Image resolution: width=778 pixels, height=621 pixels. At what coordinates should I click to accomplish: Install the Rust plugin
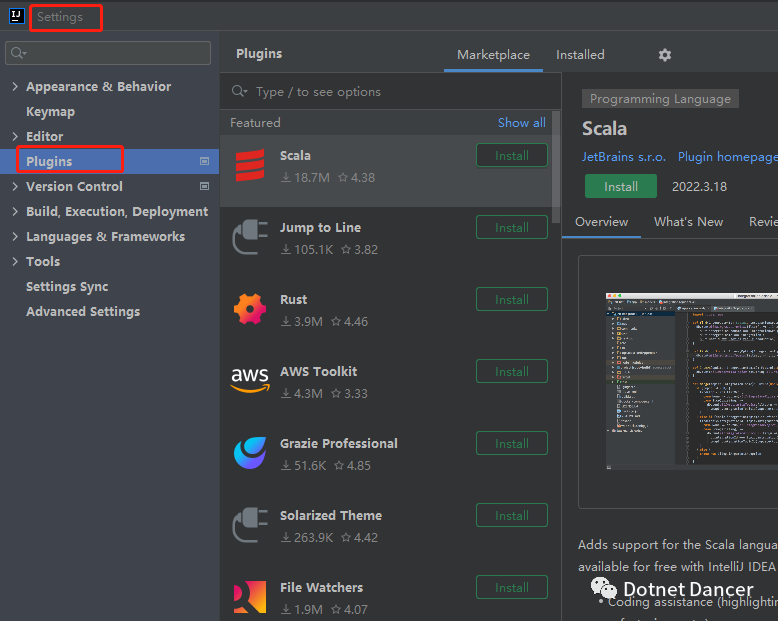[512, 300]
